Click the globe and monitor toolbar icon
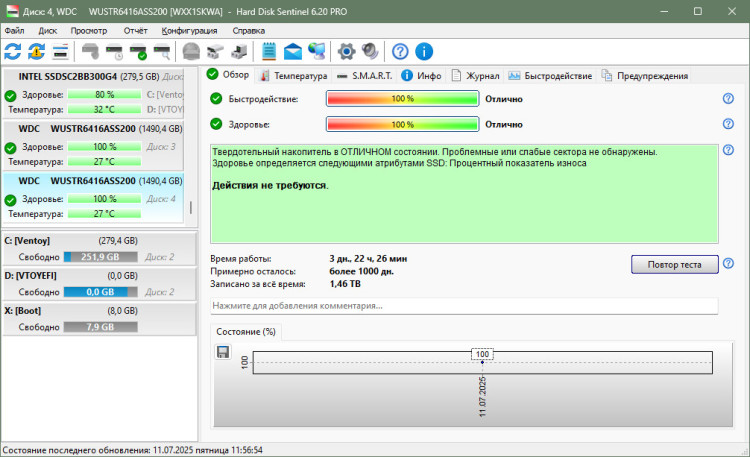Image resolution: width=750 pixels, height=457 pixels. pyautogui.click(x=317, y=52)
